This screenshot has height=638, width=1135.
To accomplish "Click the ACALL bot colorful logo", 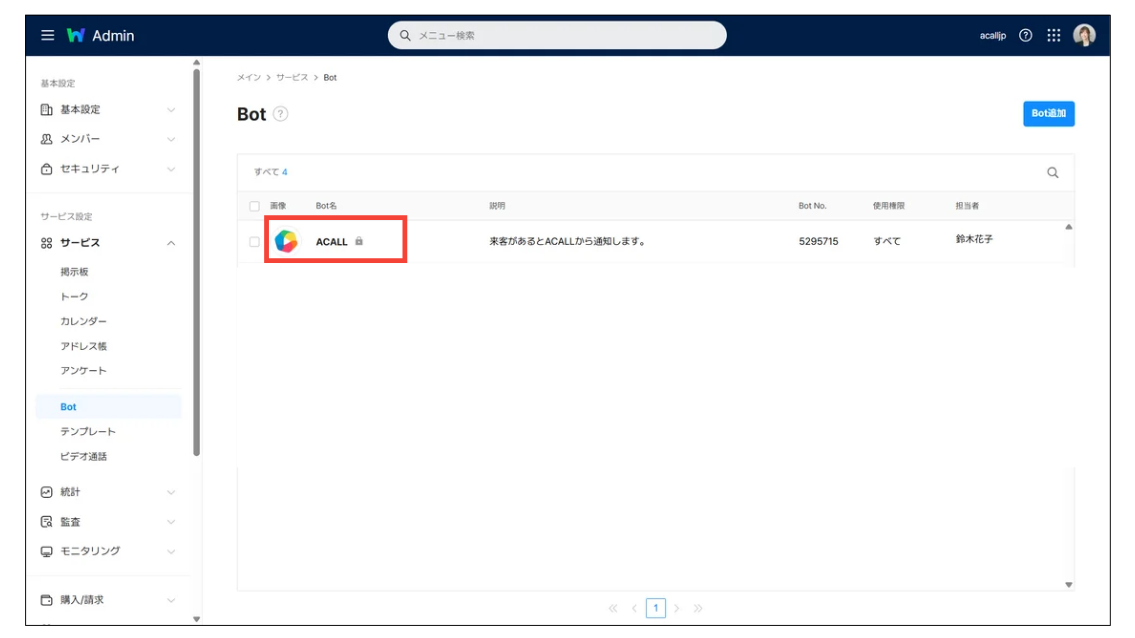I will (x=286, y=241).
